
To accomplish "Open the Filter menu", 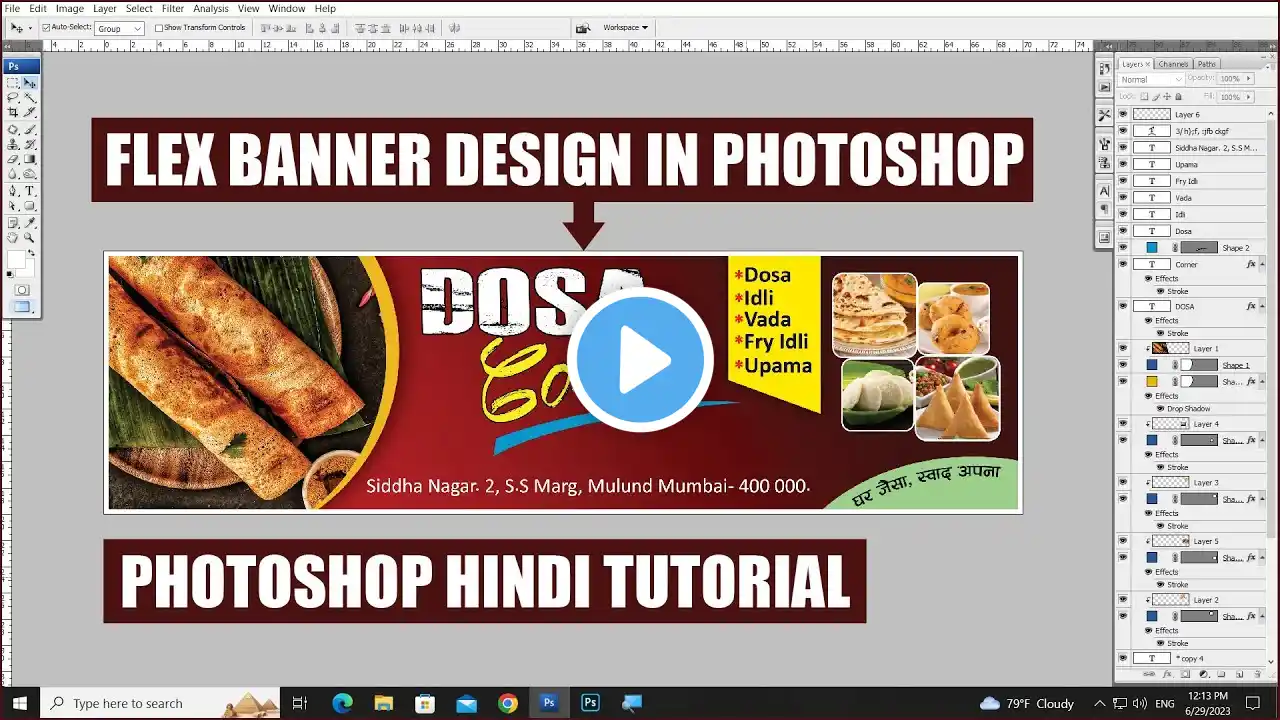I will [x=173, y=8].
